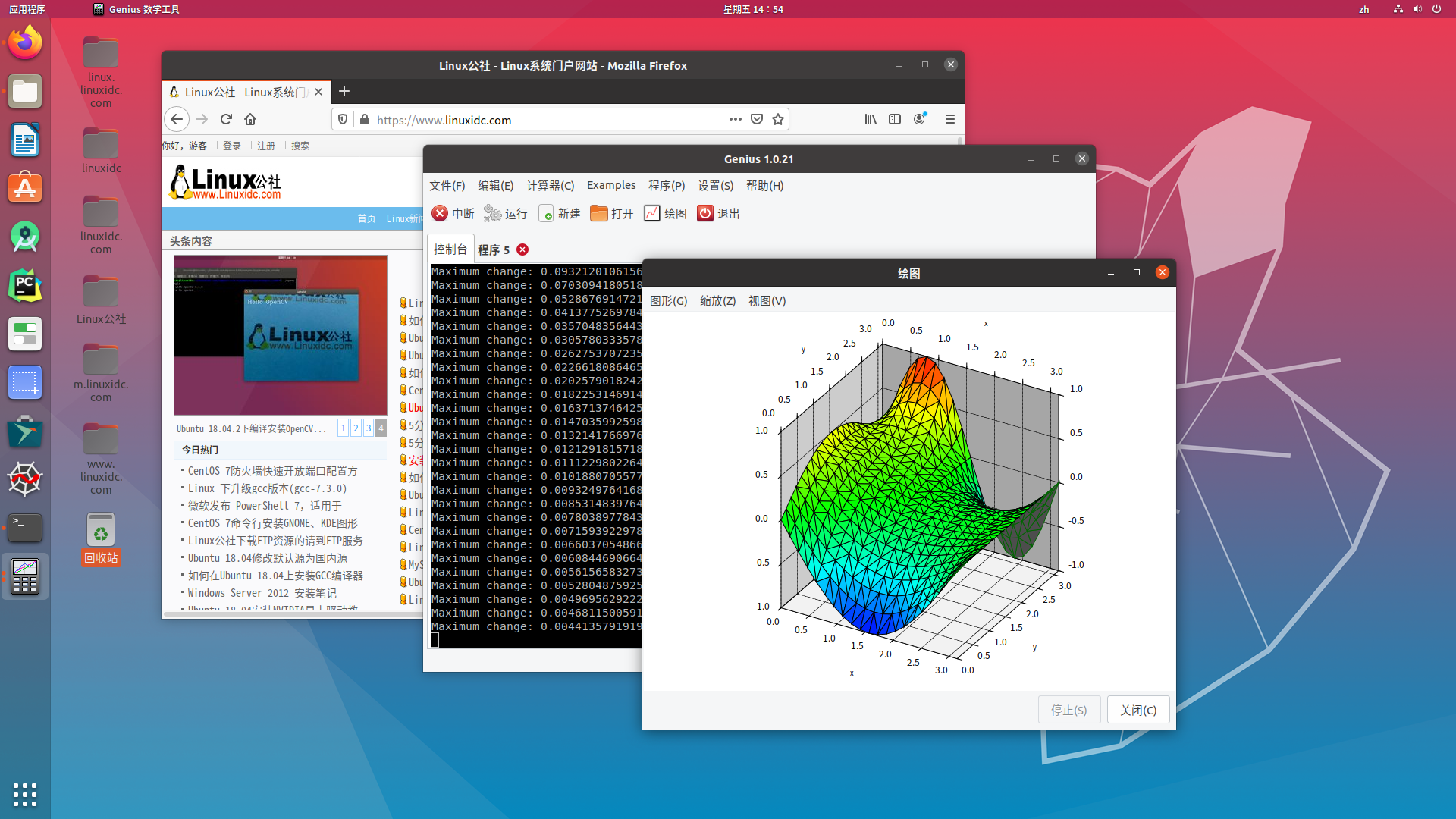This screenshot has height=819, width=1456.
Task: Click the Firefox home icon
Action: tap(250, 119)
